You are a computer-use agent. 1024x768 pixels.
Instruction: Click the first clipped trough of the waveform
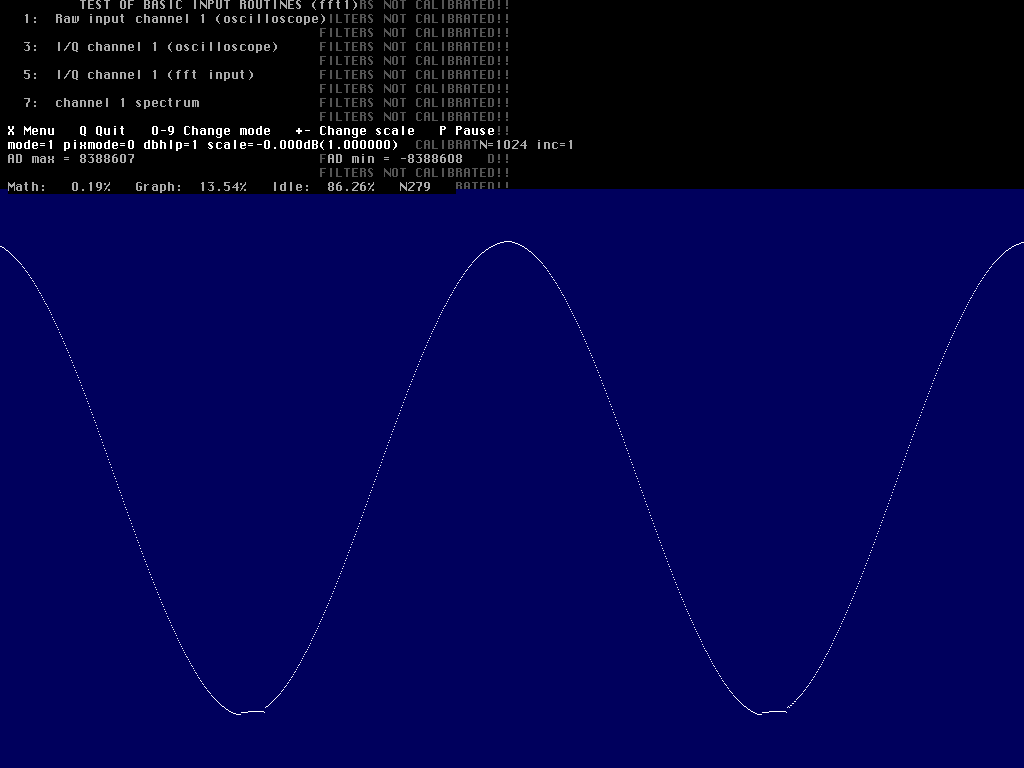pyautogui.click(x=251, y=712)
